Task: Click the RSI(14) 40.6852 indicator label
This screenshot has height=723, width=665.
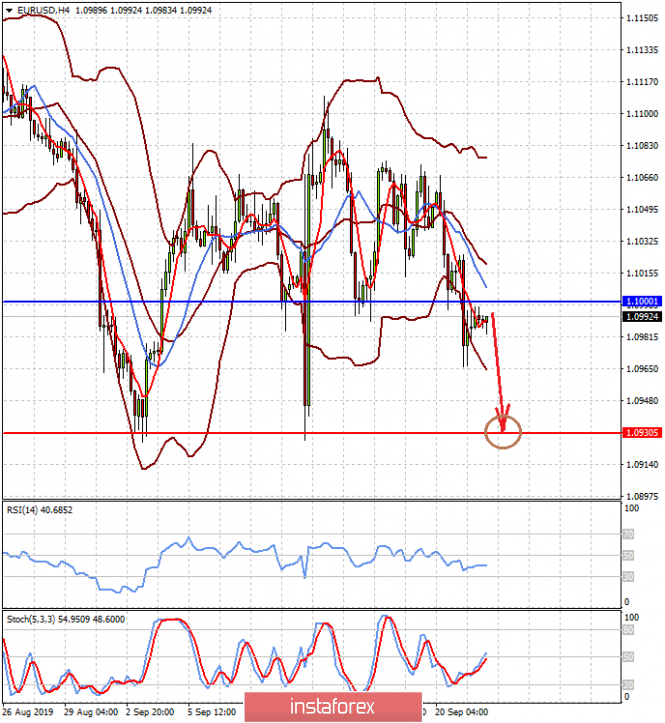Action: click(40, 510)
